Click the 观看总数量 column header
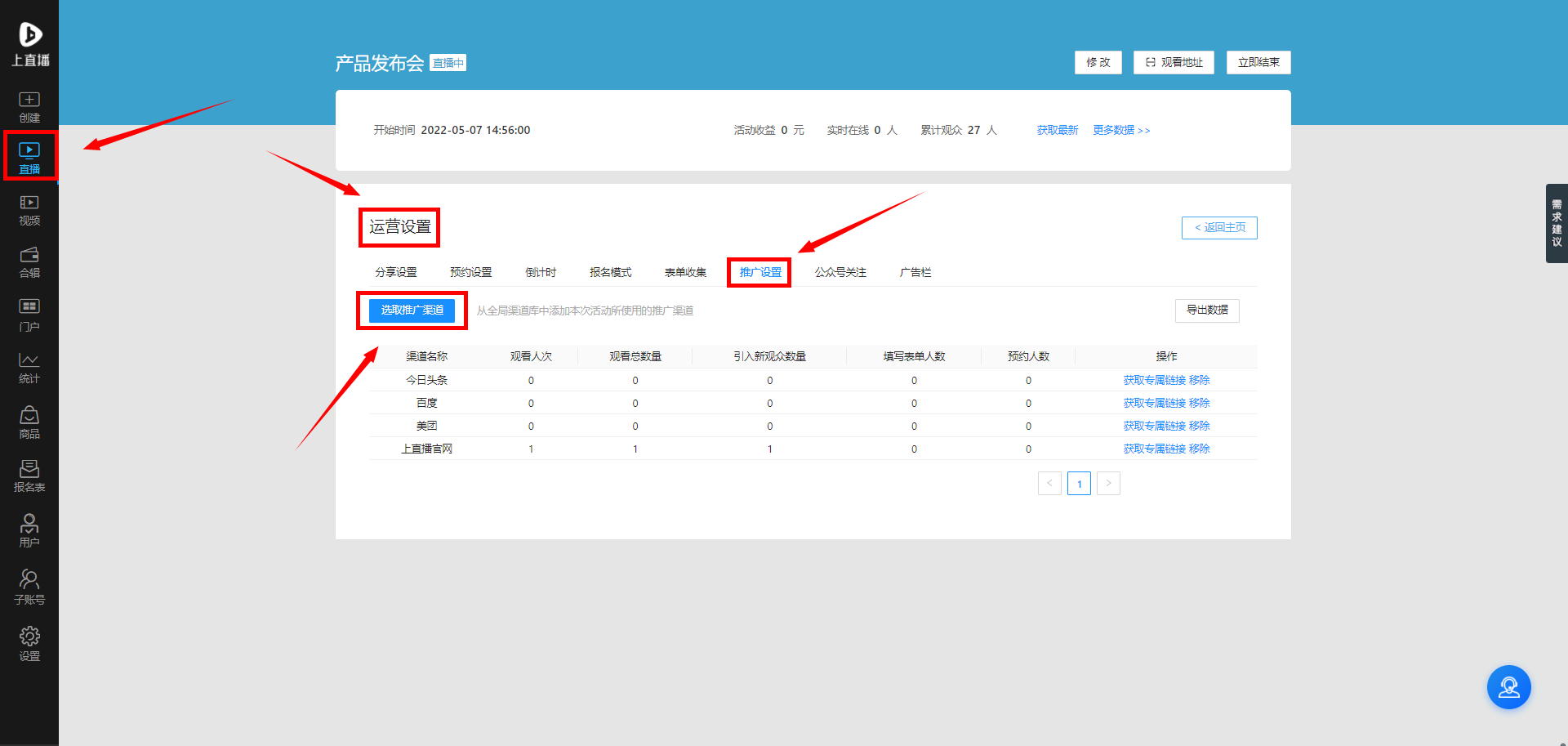 [x=635, y=356]
